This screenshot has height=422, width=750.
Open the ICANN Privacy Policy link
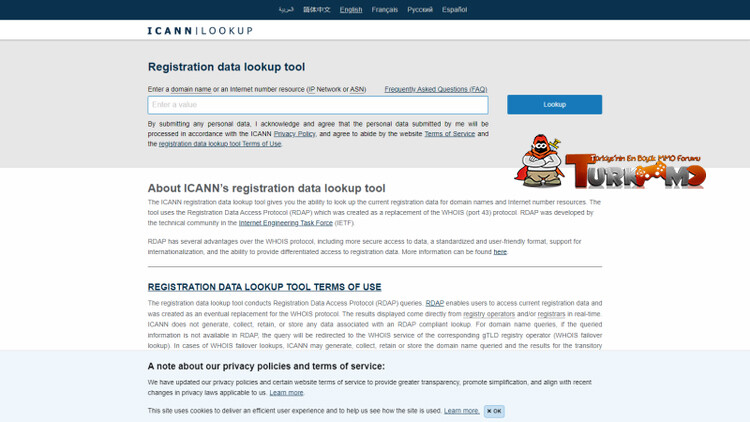click(295, 134)
